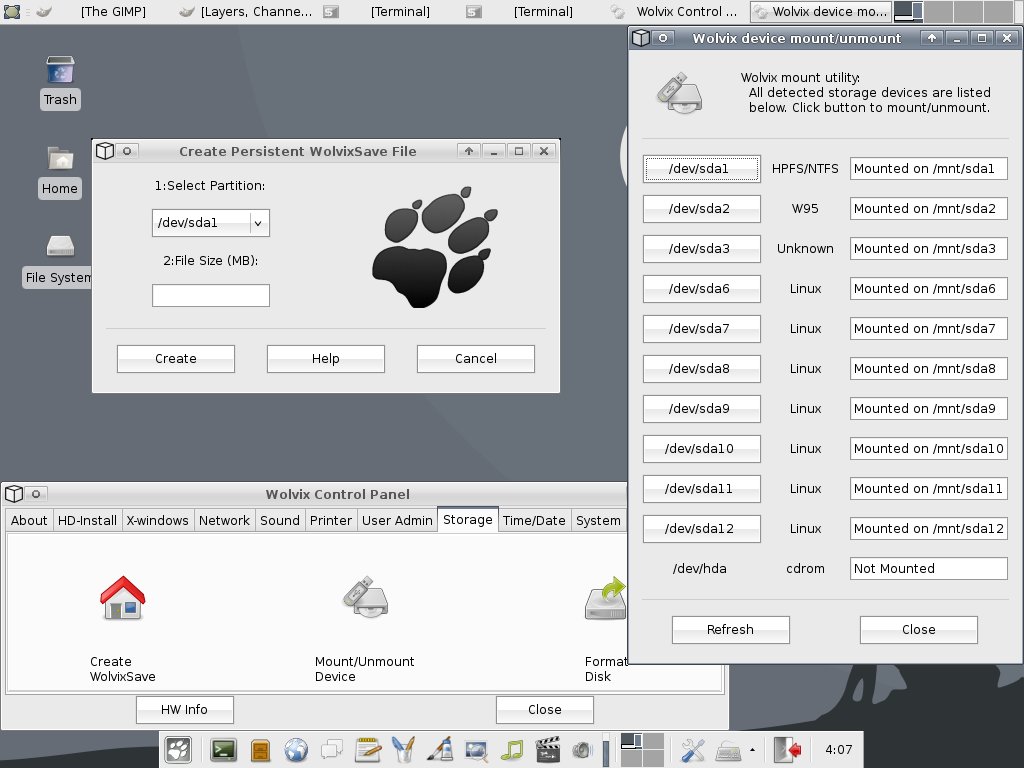Click the logout door icon in panel
The width and height of the screenshot is (1024, 768).
(x=787, y=750)
